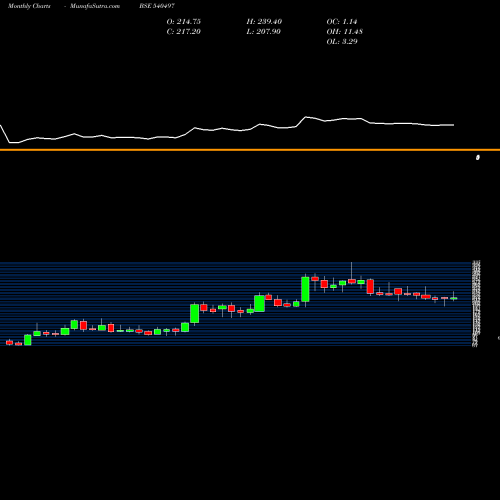Image resolution: width=500 pixels, height=500 pixels.
Task: Click the 'BSE 540497' symbol label
Action: pos(157,6)
